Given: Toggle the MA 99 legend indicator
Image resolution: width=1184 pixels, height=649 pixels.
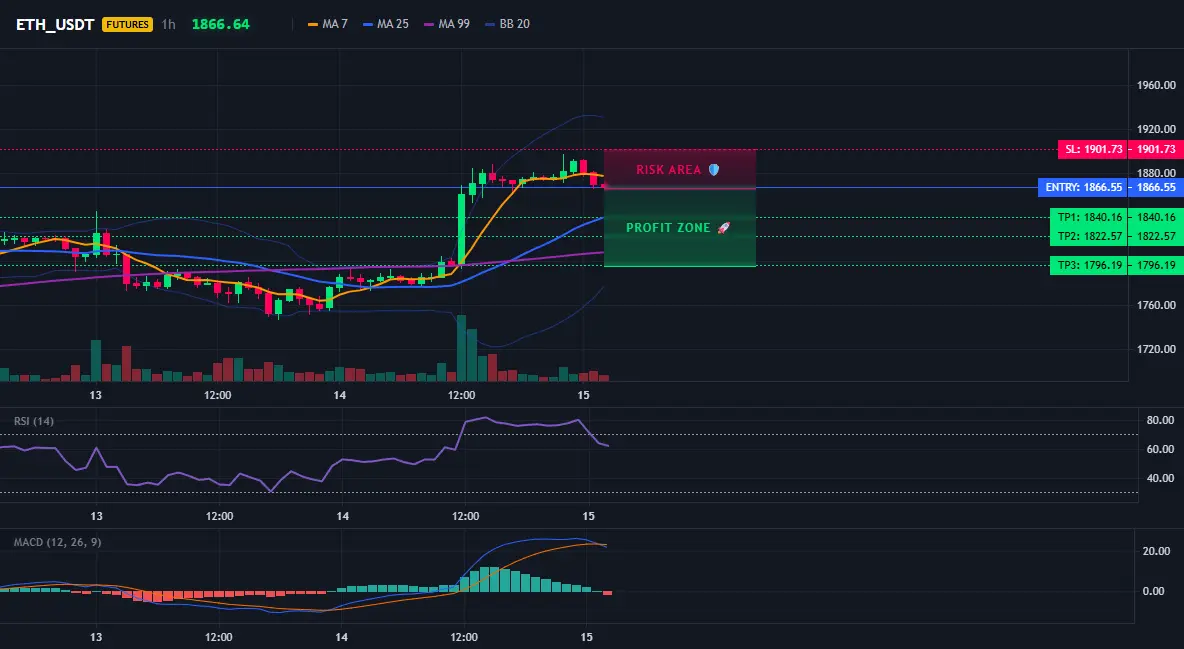Looking at the screenshot, I should (447, 24).
